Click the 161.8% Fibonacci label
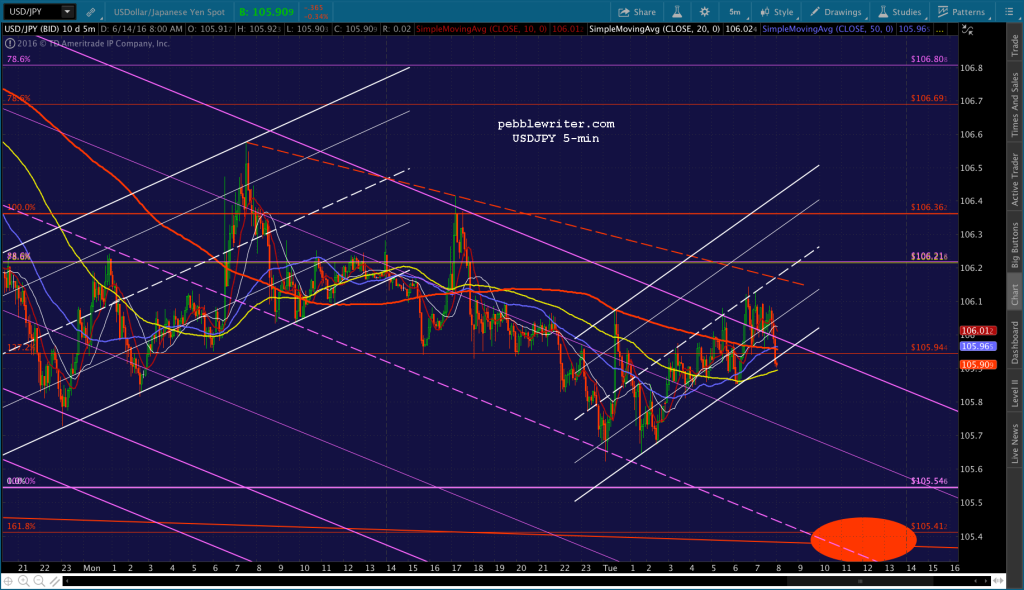Screen dimensions: 1024x590 point(21,526)
